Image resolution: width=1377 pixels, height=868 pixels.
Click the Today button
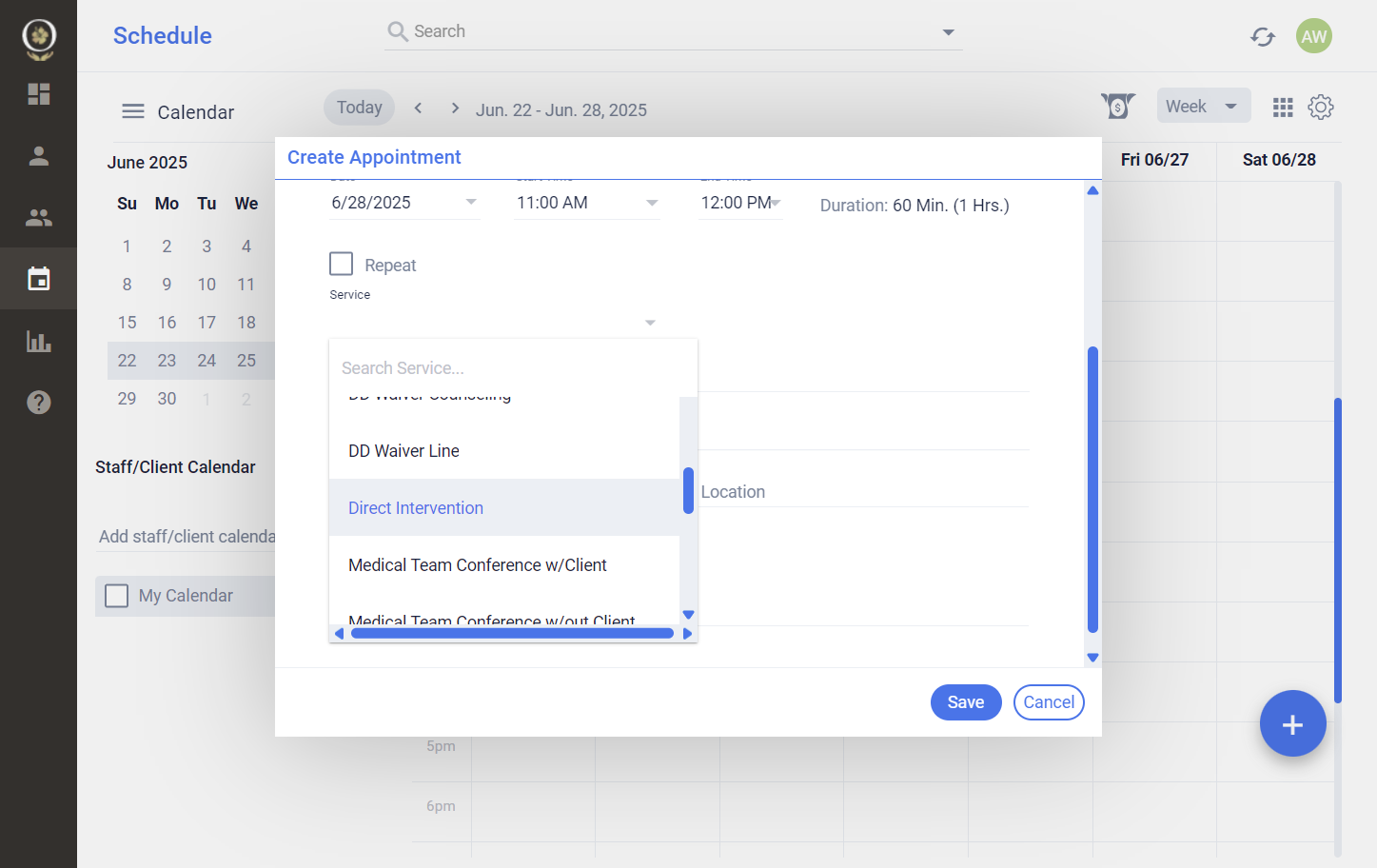(x=359, y=108)
